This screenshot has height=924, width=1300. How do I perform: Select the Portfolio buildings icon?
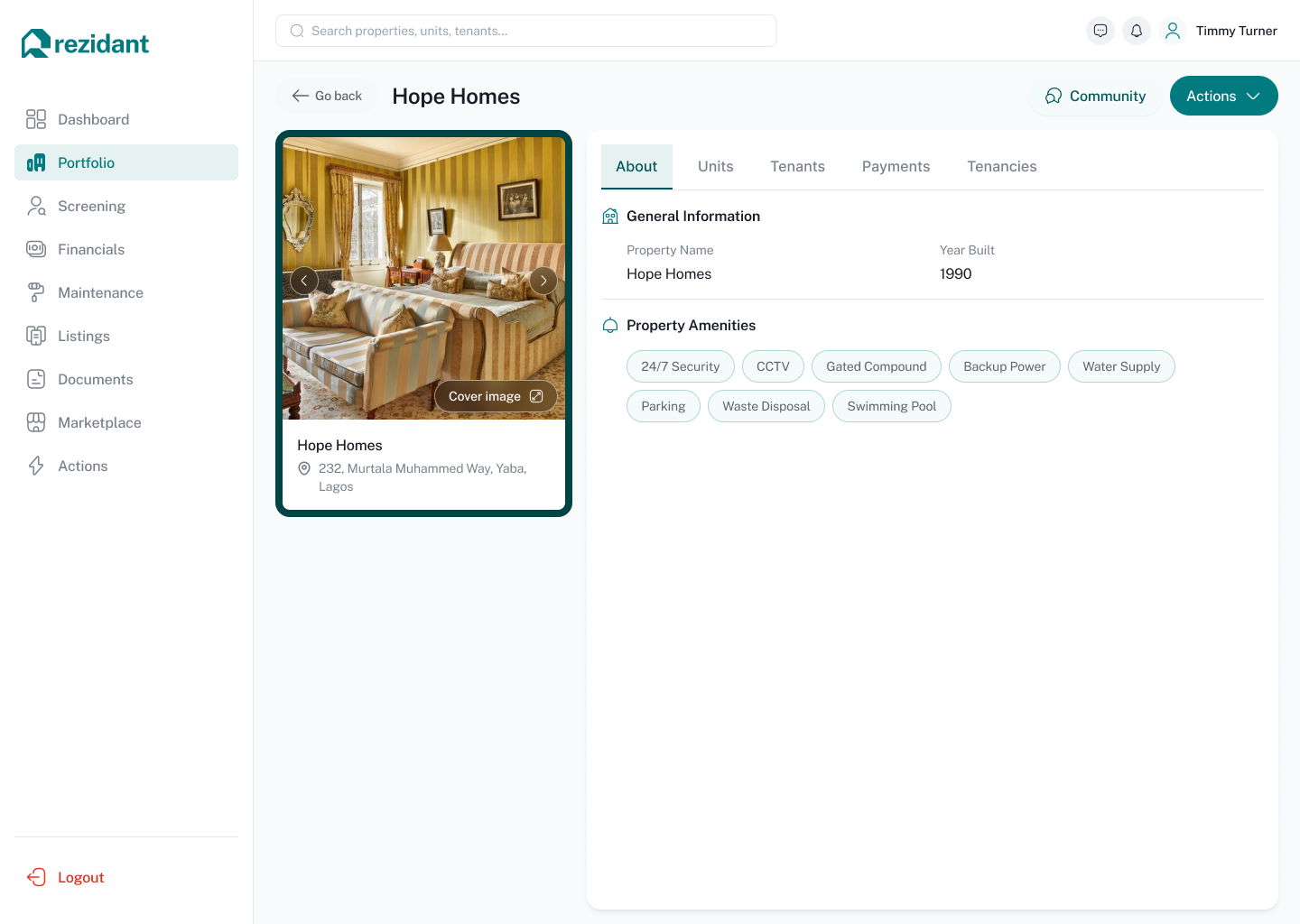click(36, 162)
